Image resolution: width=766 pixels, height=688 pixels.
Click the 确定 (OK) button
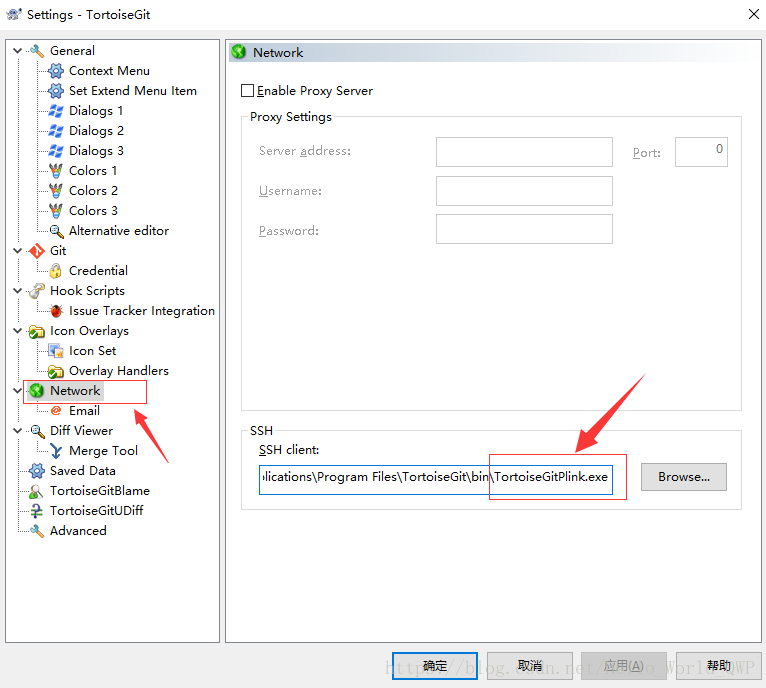pos(435,666)
